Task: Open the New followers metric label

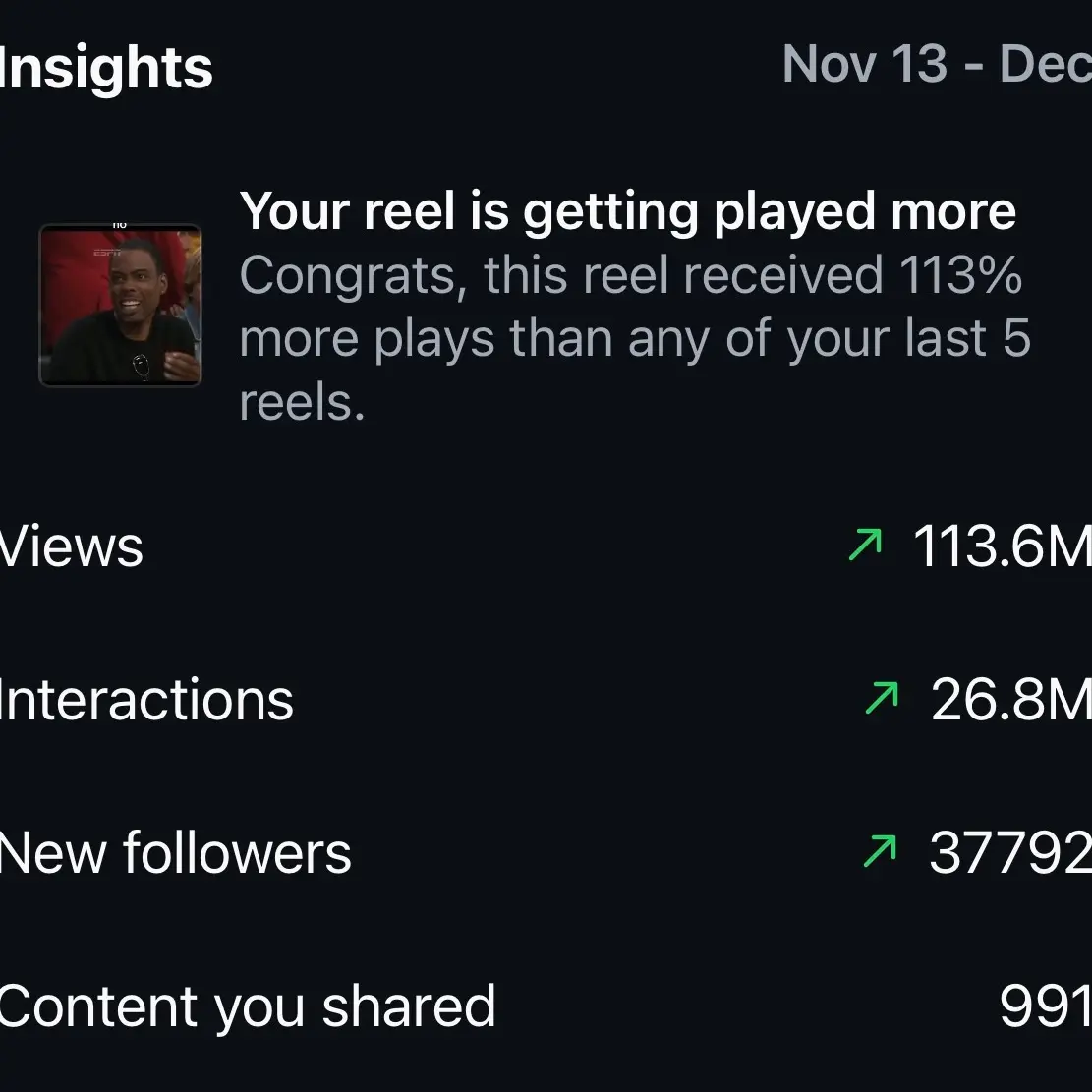Action: pos(175,853)
